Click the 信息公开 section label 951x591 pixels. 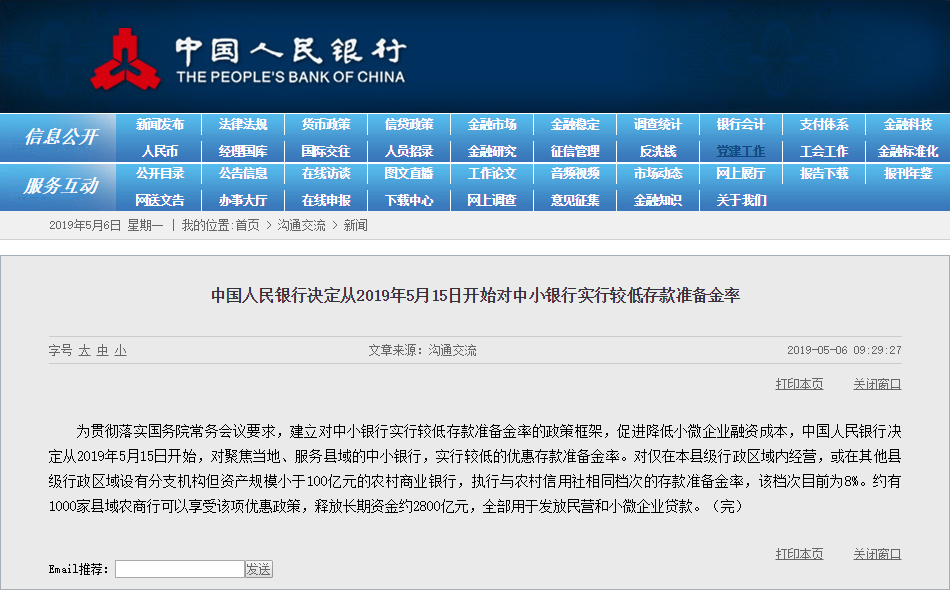pos(61,137)
